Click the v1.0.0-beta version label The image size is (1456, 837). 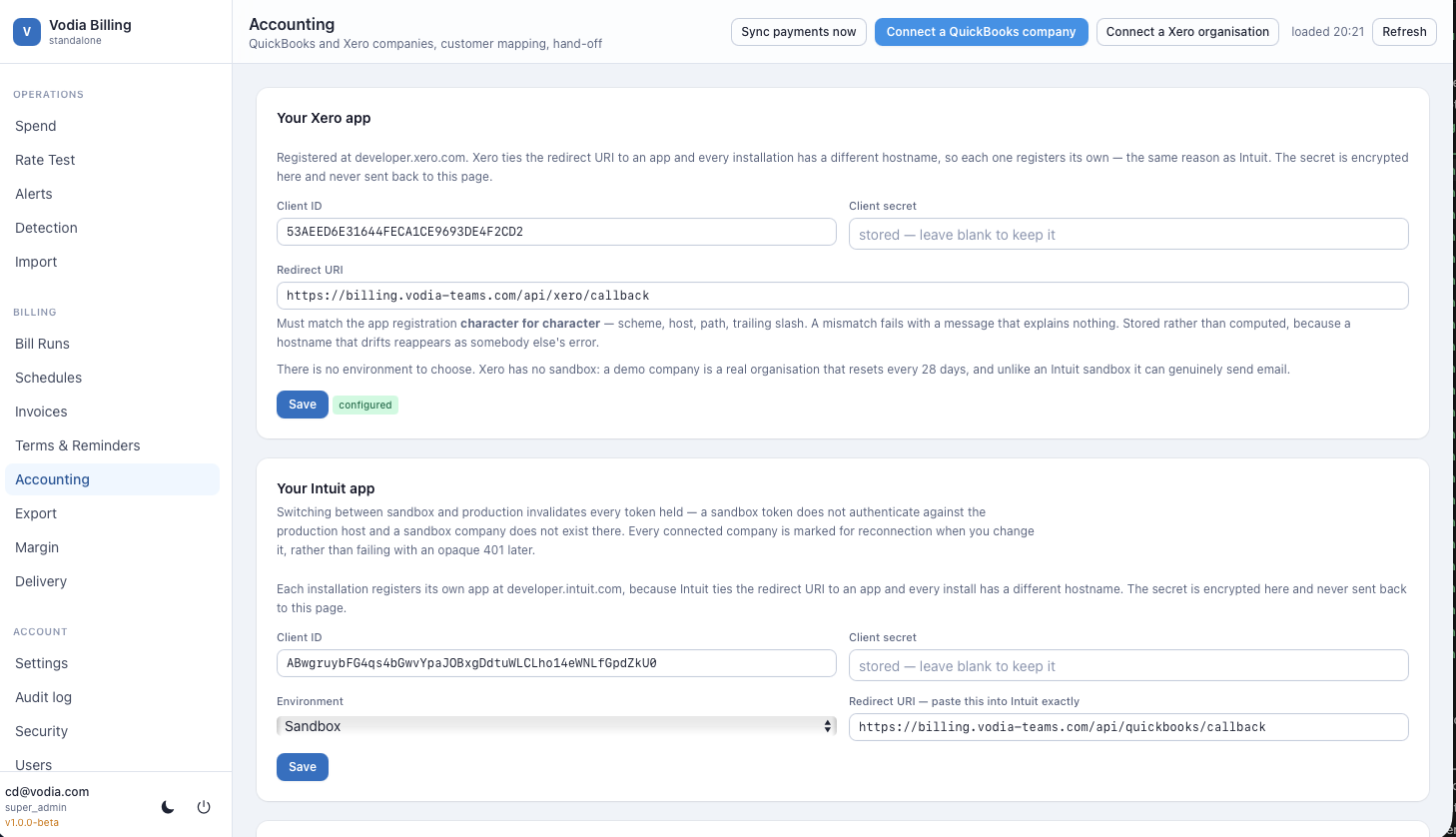[x=32, y=823]
